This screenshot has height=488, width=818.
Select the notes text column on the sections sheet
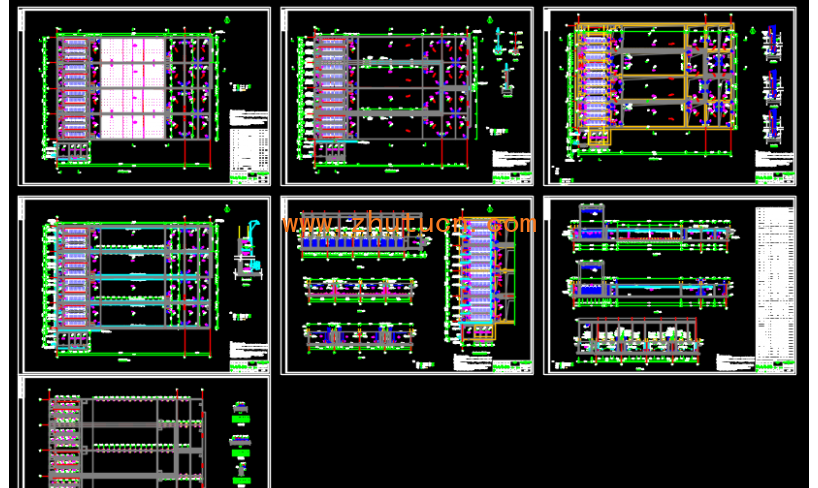774,283
